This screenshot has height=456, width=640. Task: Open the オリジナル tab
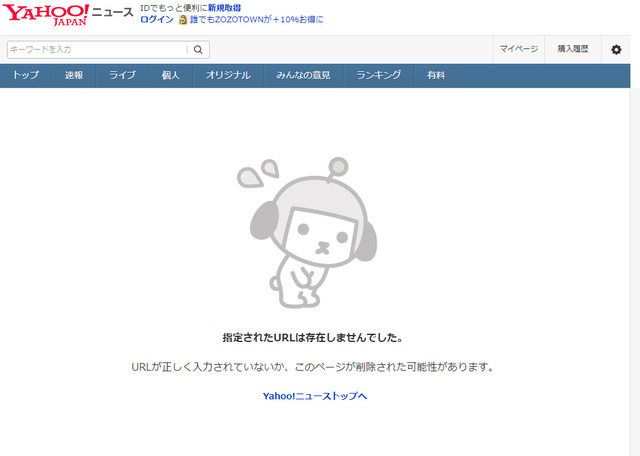pos(228,76)
